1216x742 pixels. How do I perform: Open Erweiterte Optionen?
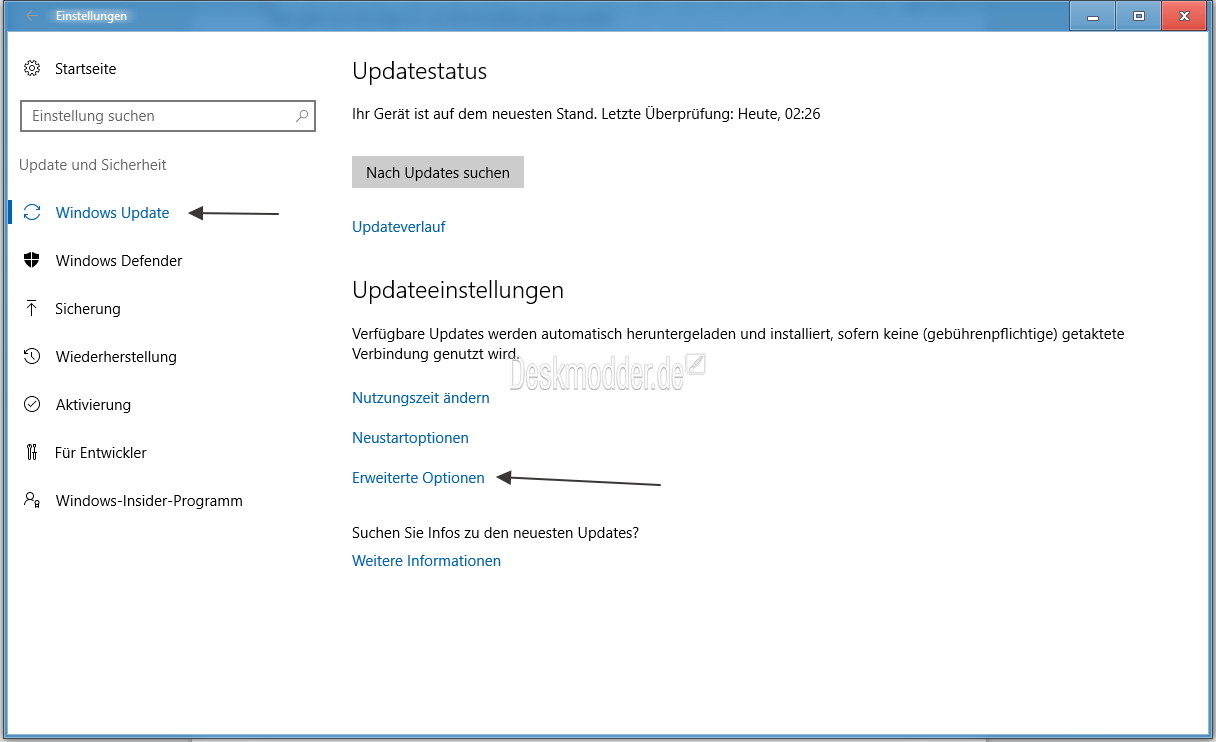click(418, 477)
